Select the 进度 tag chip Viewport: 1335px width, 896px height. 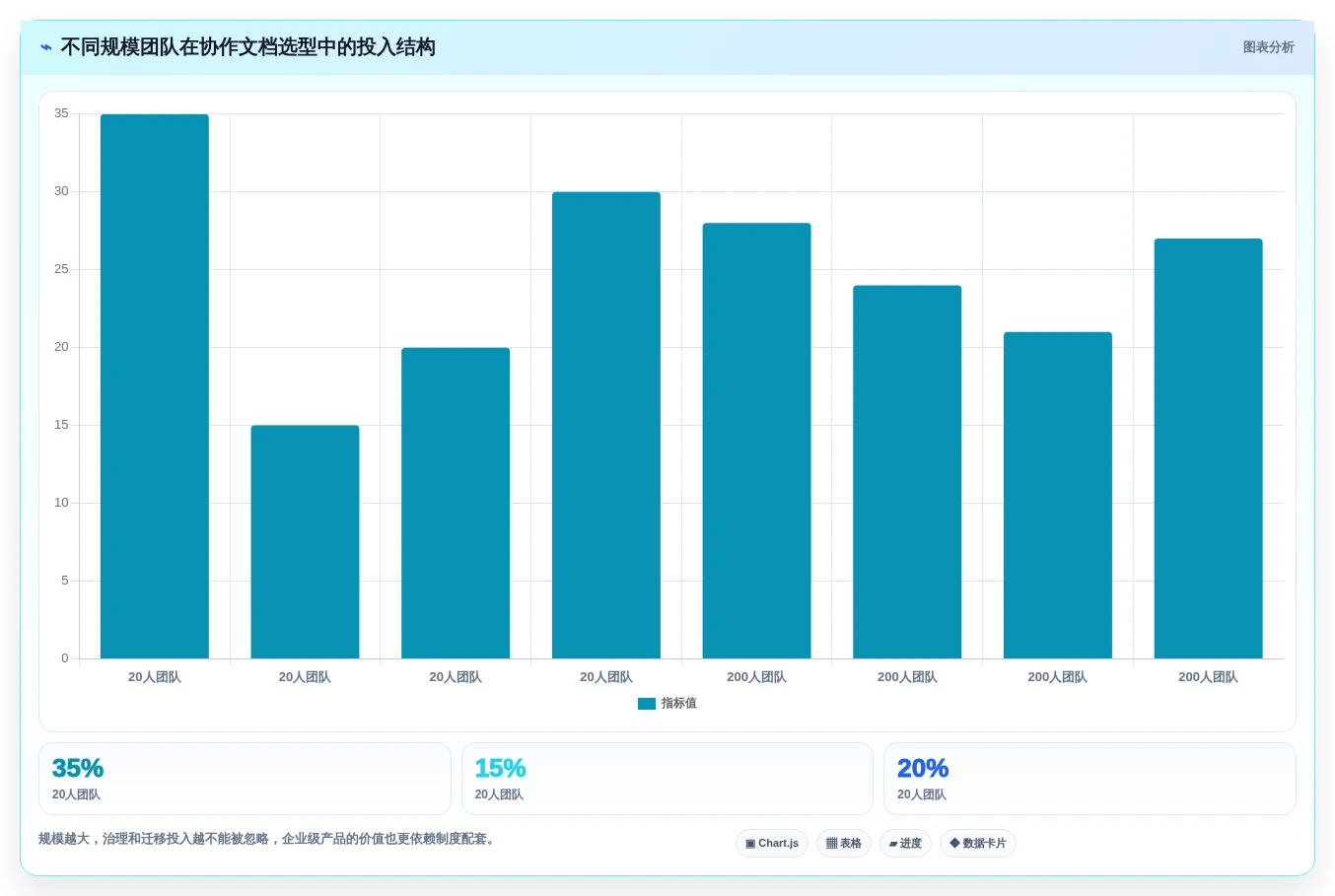coord(905,844)
